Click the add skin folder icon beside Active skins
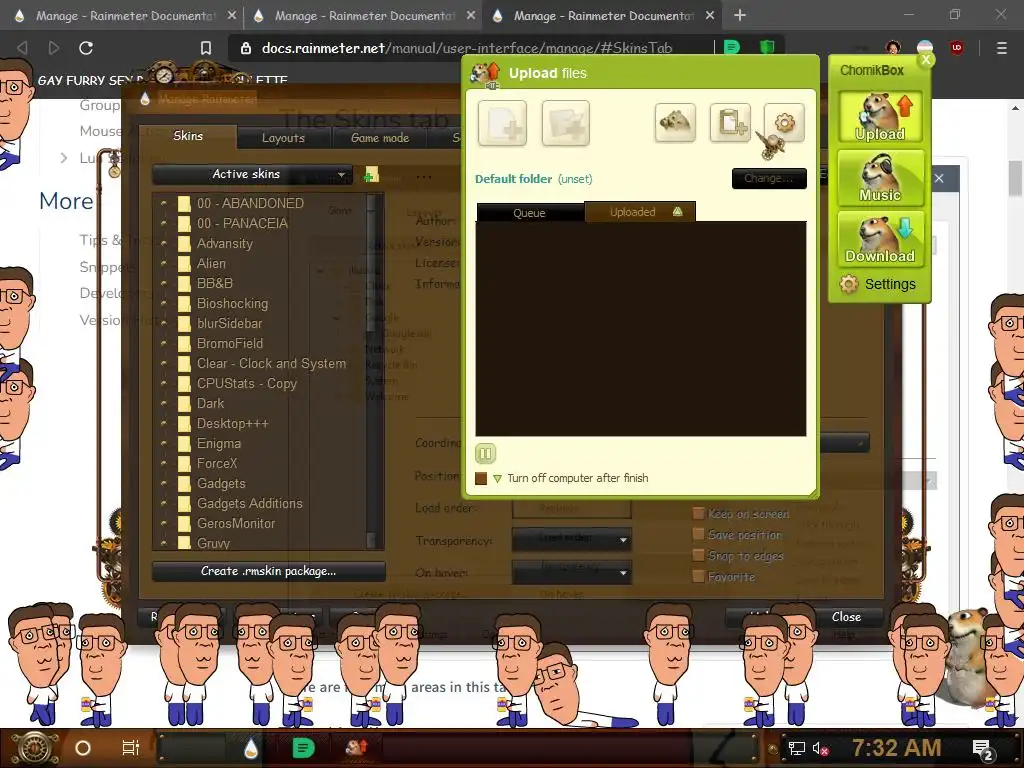The width and height of the screenshot is (1024, 768). click(x=372, y=174)
